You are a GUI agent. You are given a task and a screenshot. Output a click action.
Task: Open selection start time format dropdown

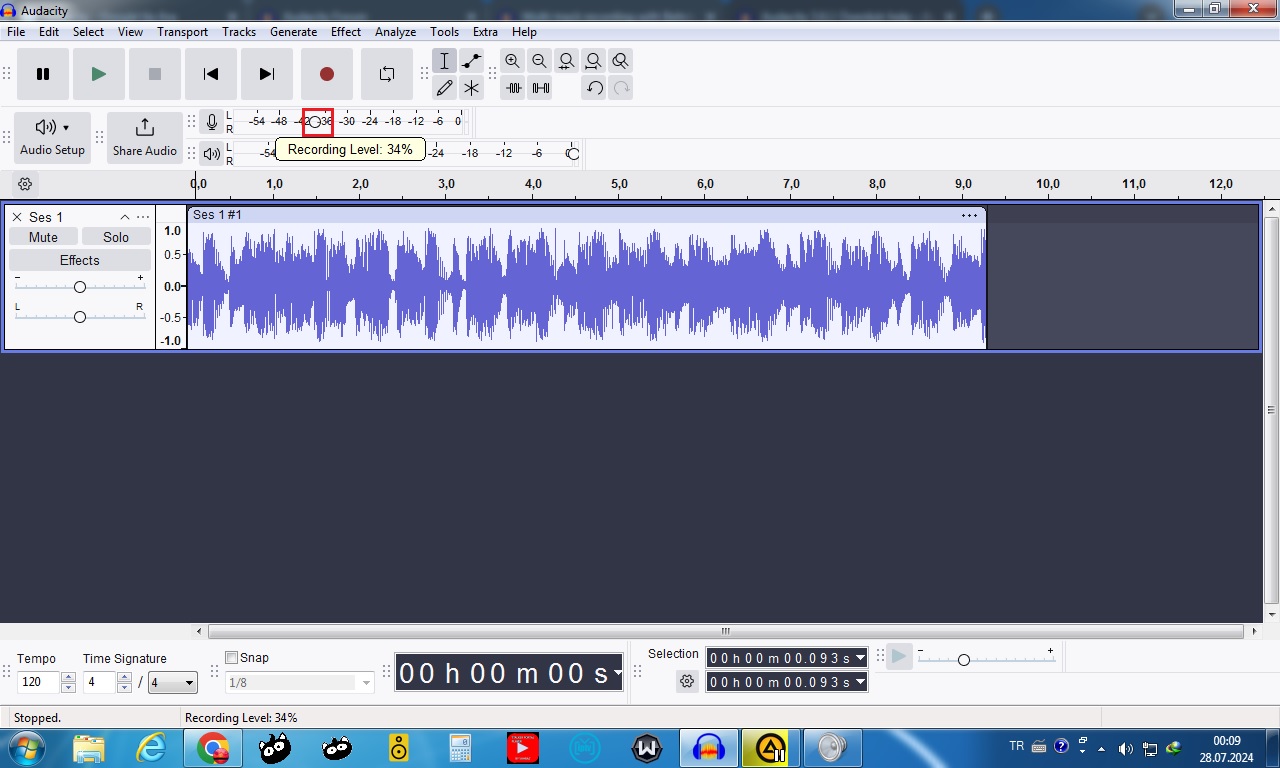point(861,658)
